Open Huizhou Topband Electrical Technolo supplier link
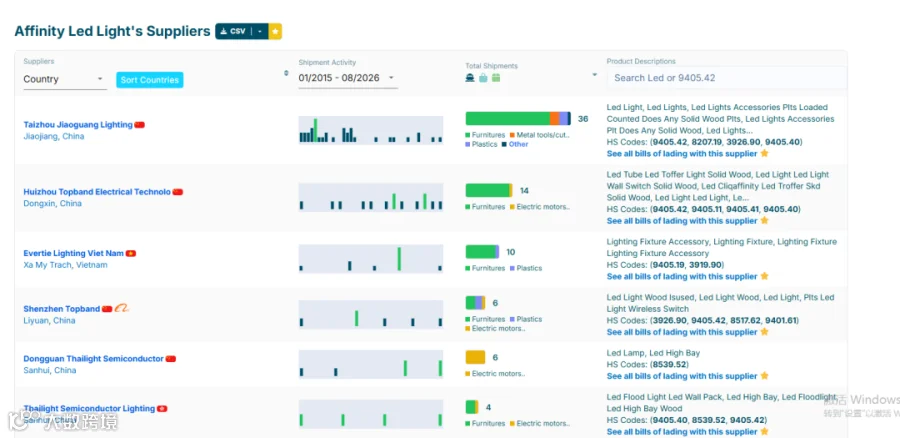Image resolution: width=900 pixels, height=438 pixels. pyautogui.click(x=97, y=192)
